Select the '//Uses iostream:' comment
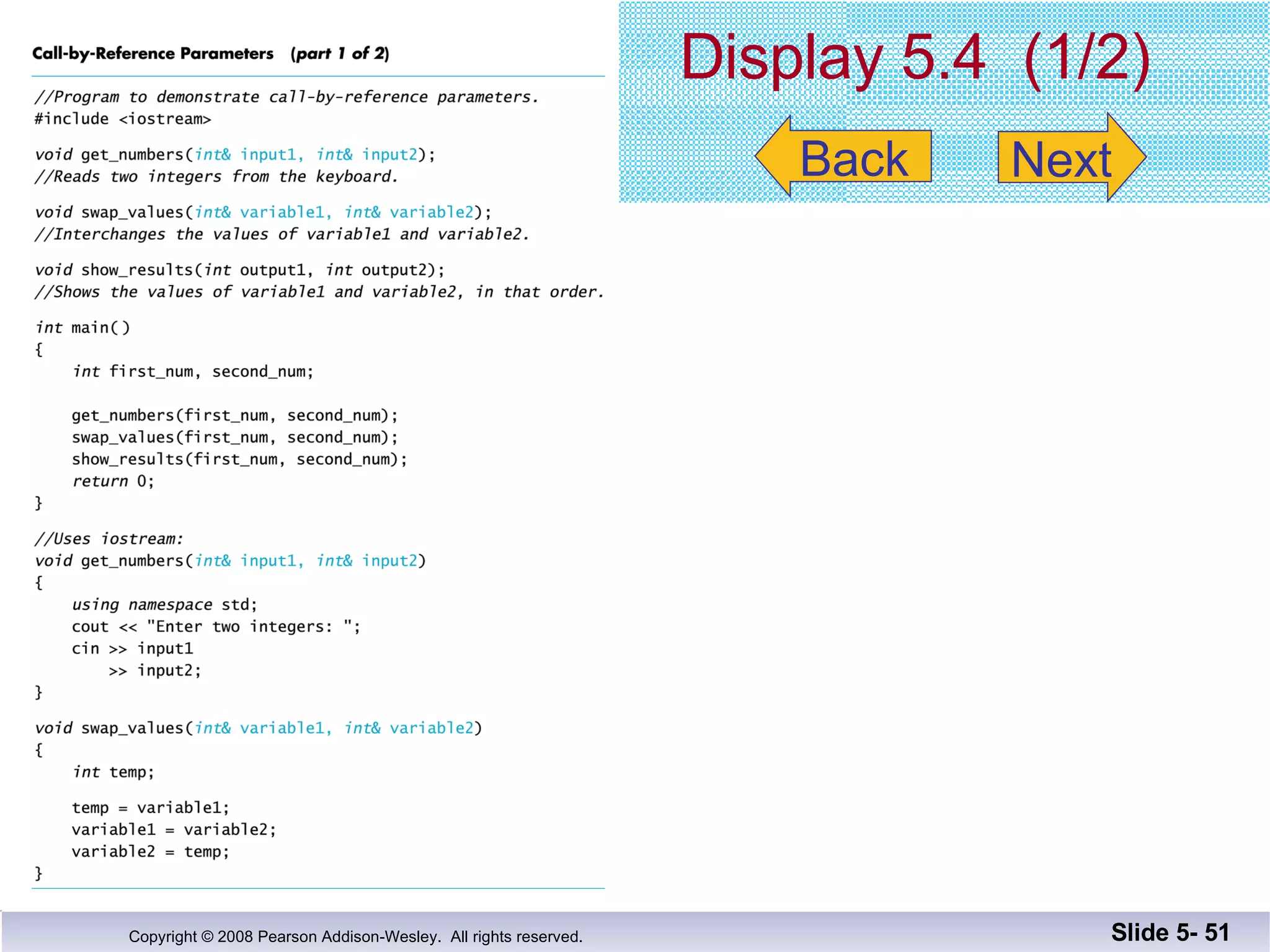Viewport: 1270px width, 952px height. (x=109, y=539)
